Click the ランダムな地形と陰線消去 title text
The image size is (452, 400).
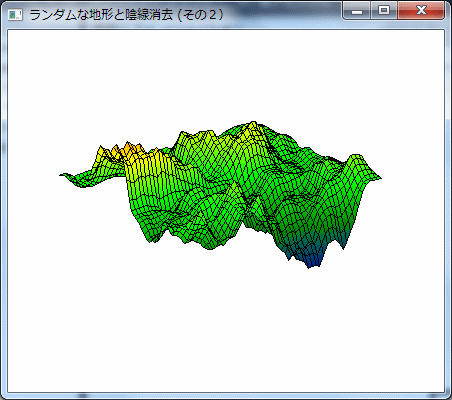[x=101, y=15]
